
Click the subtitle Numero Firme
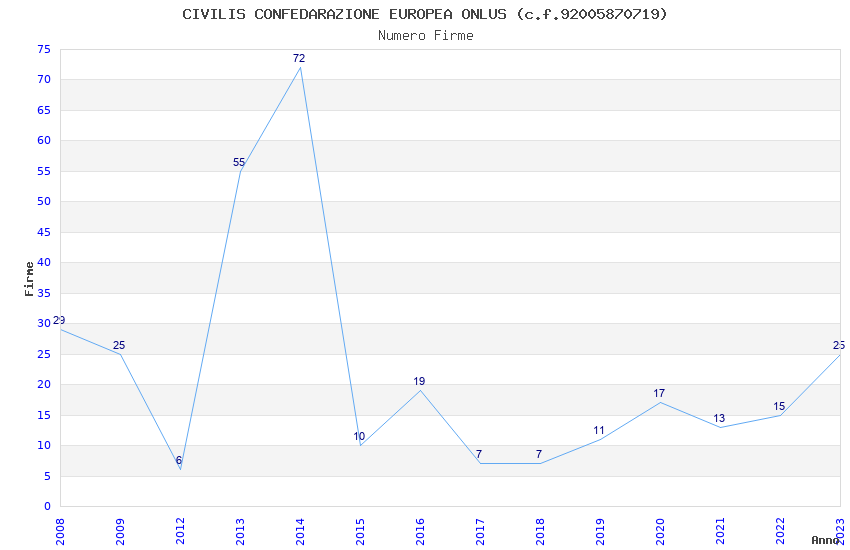coord(426,36)
